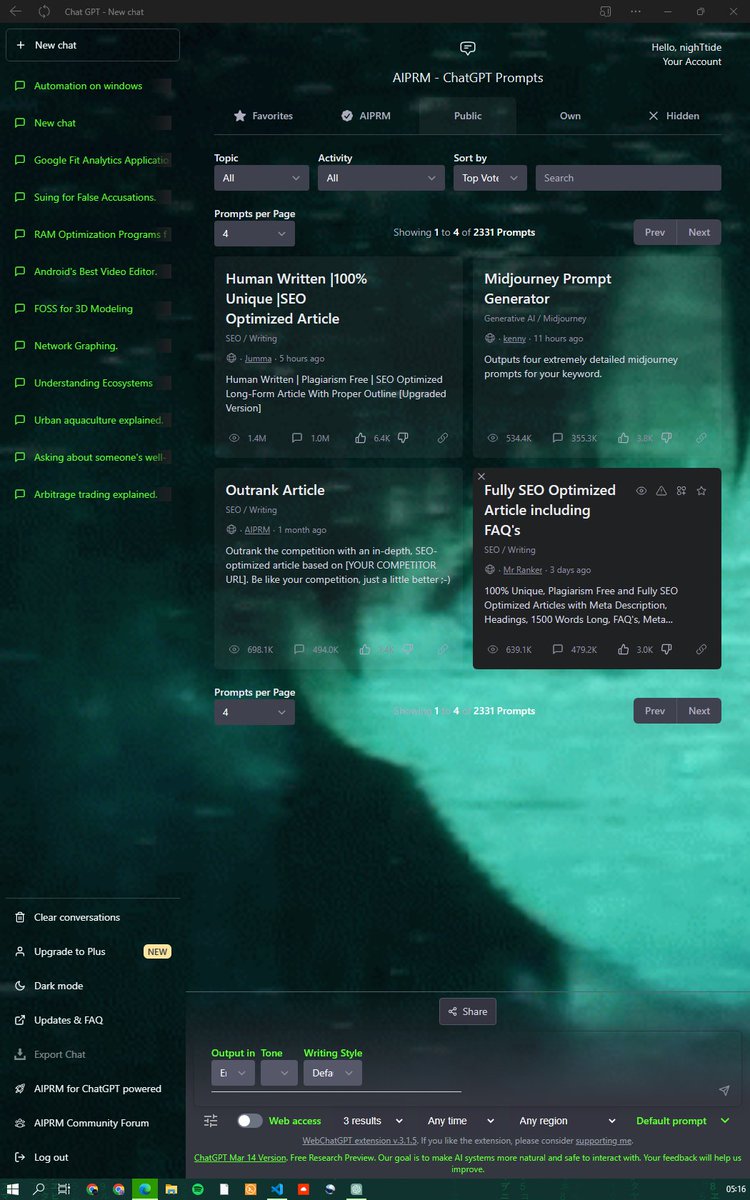750x1200 pixels.
Task: Thumbs up the Outrank Article prompt
Action: [365, 649]
